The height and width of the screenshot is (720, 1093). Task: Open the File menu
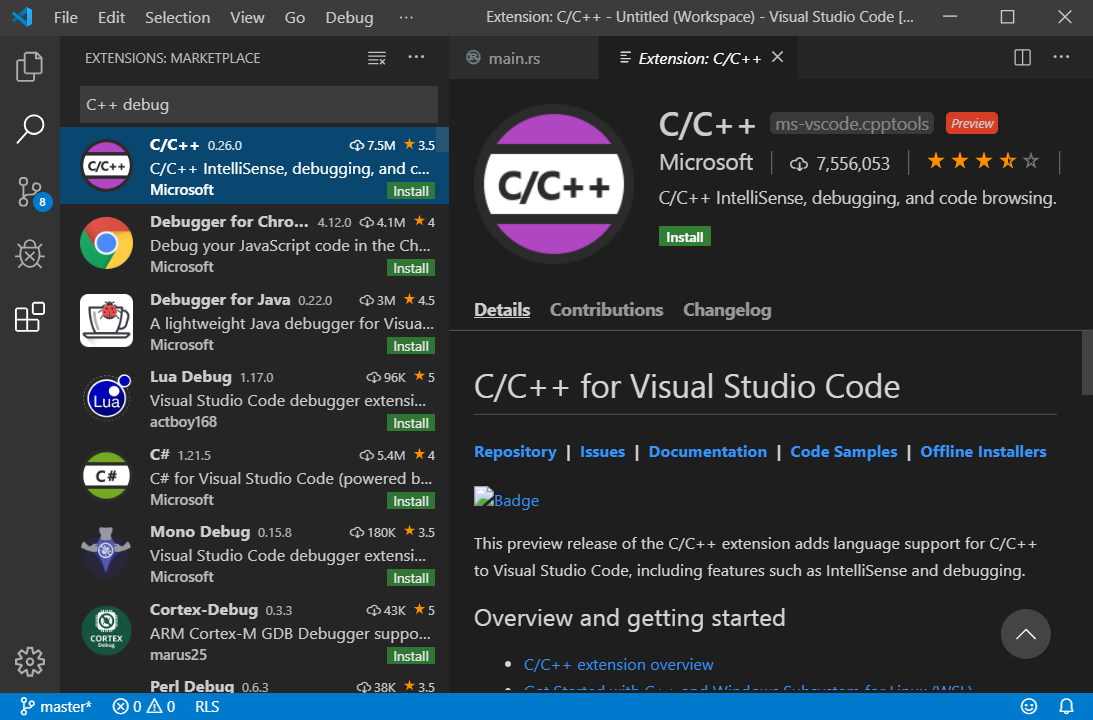[66, 17]
